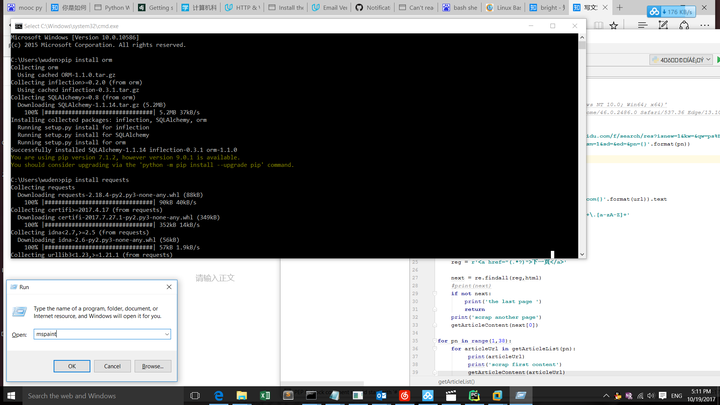The height and width of the screenshot is (405, 720).
Task: Click OK in the Run dialog
Action: [72, 366]
